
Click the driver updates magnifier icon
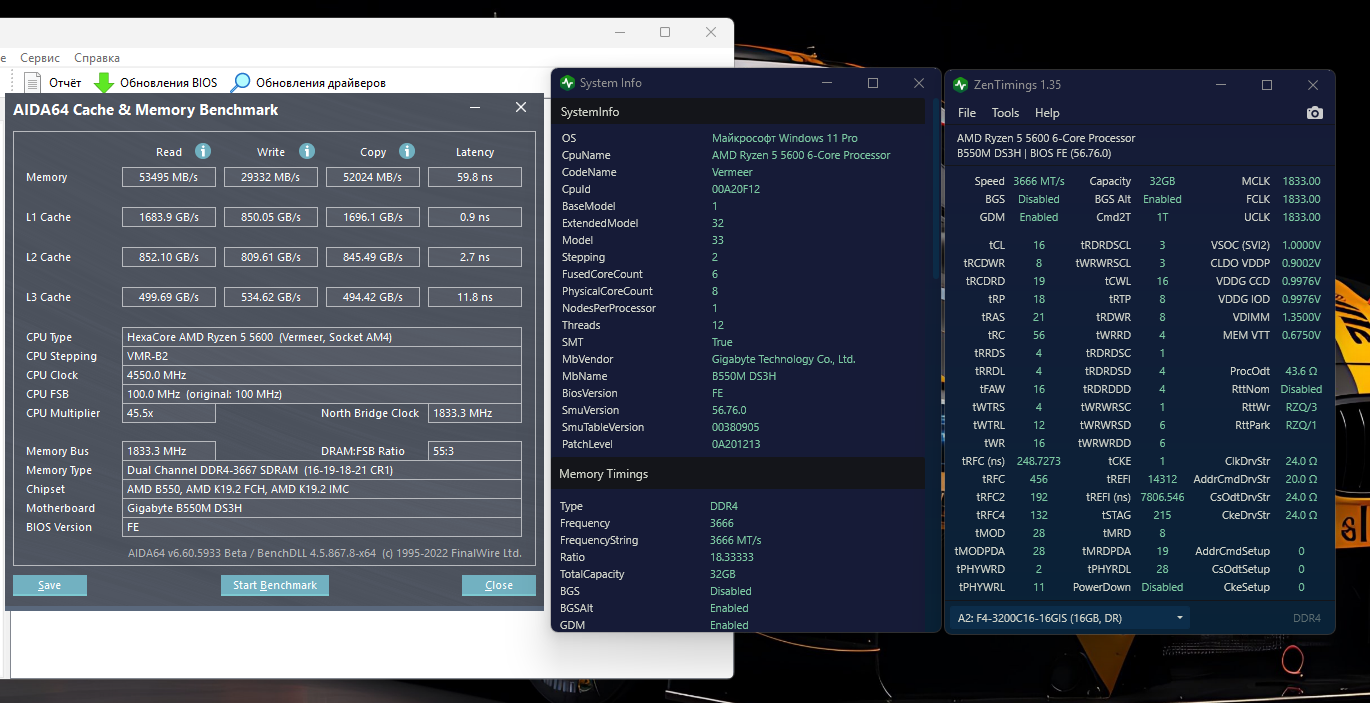click(x=241, y=82)
